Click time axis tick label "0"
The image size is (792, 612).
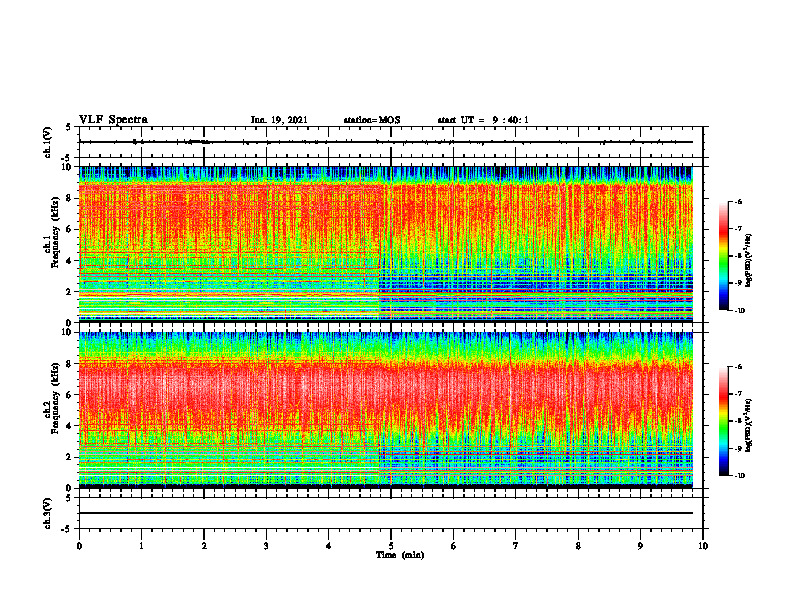point(79,546)
